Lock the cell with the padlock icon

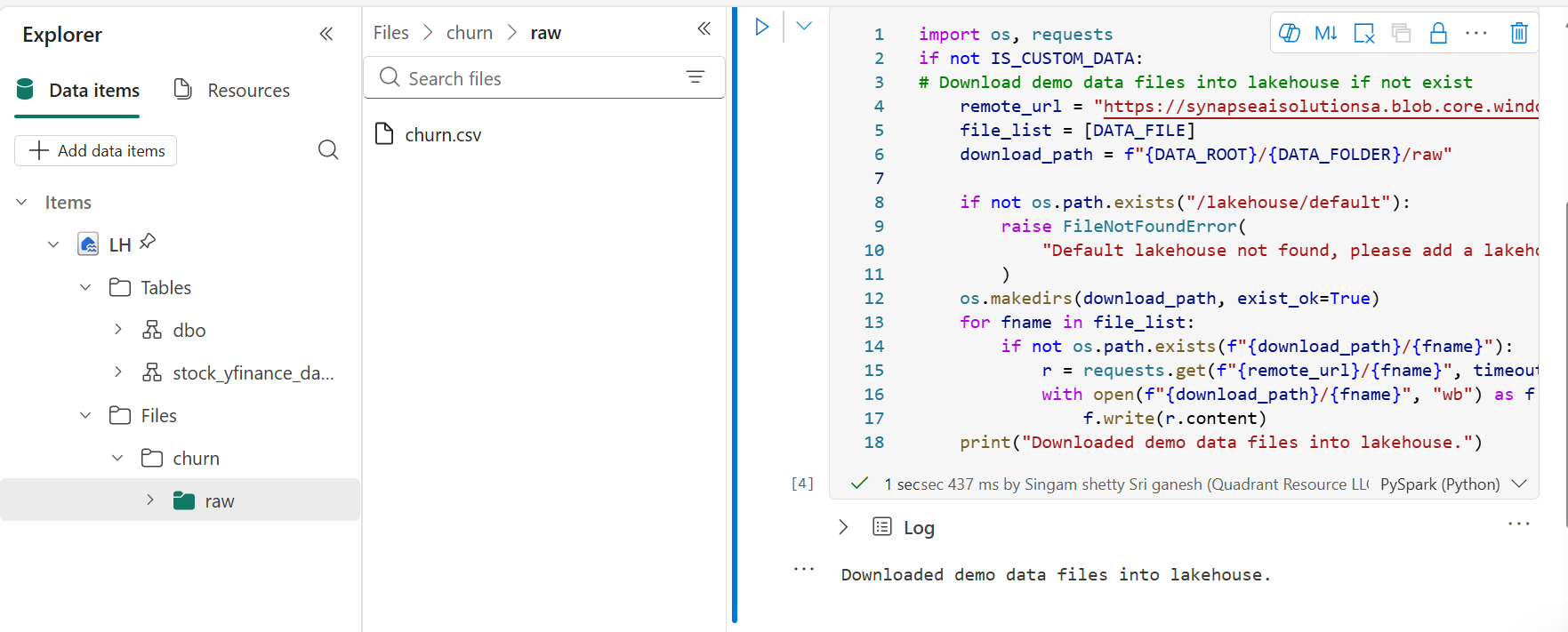coord(1438,34)
